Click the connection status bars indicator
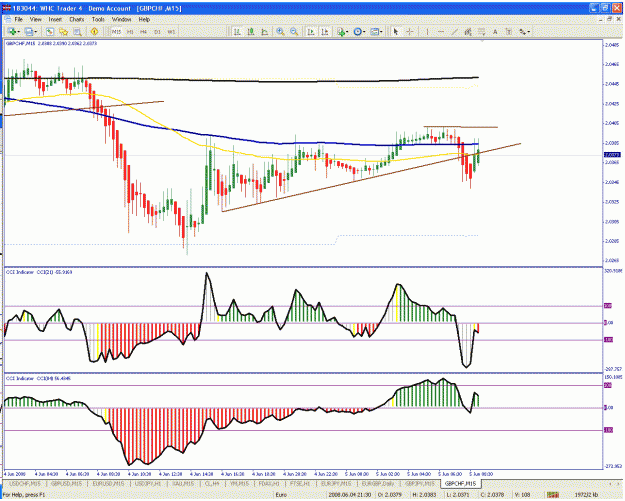Viewport: 625px width, 501px height. pyautogui.click(x=552, y=495)
